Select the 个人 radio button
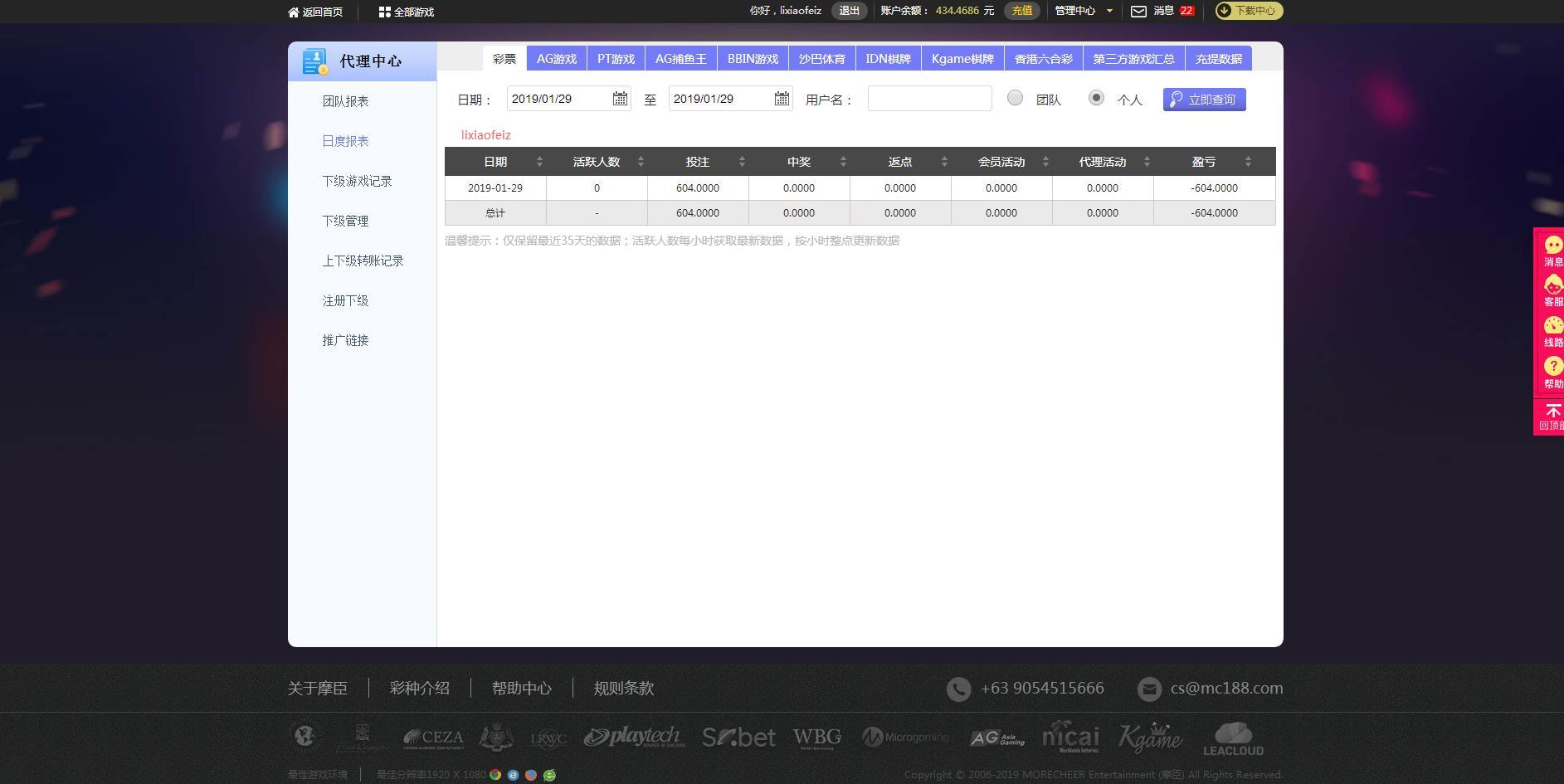 coord(1097,97)
